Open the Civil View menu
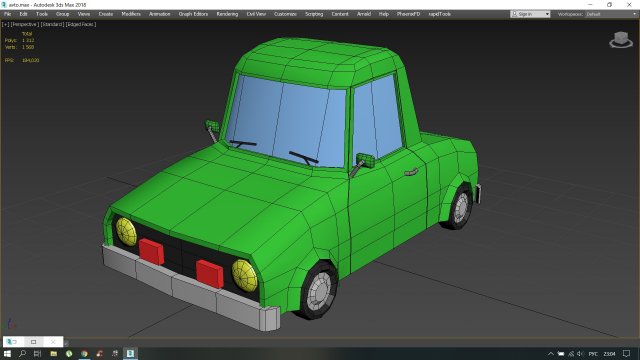The image size is (640, 360). [256, 14]
